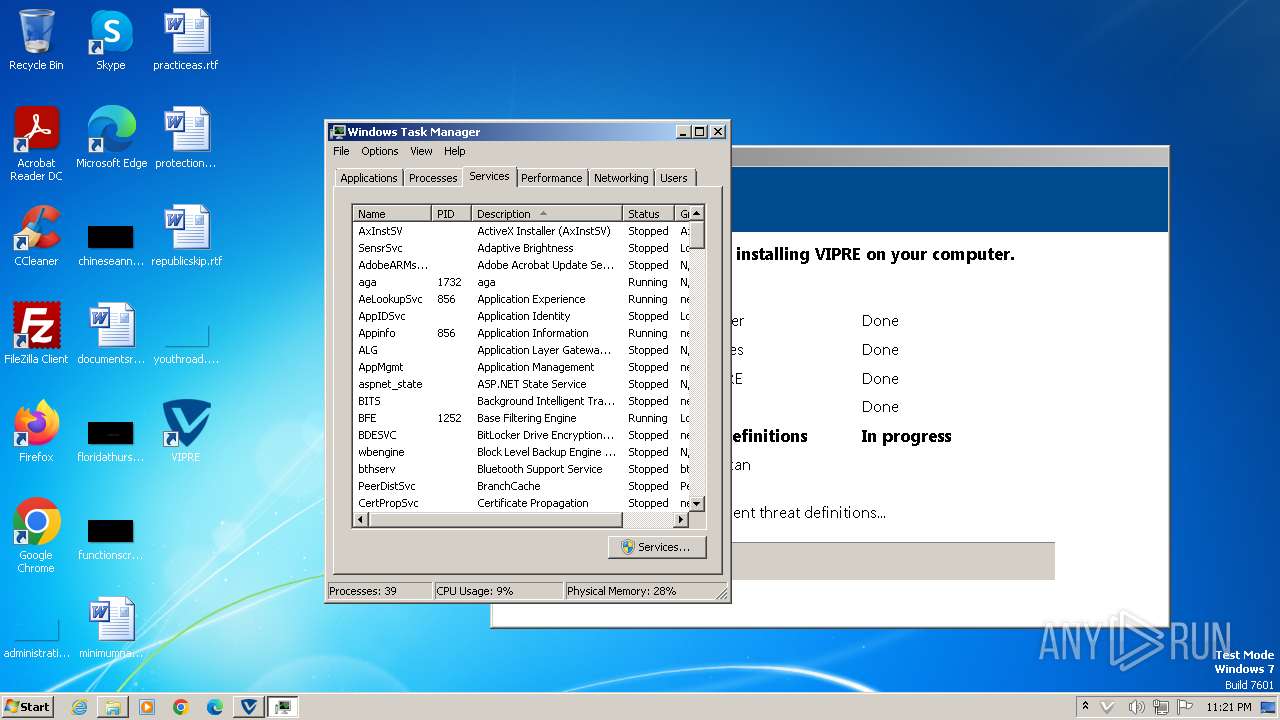
Task: Open the File menu in Task Manager
Action: click(341, 151)
